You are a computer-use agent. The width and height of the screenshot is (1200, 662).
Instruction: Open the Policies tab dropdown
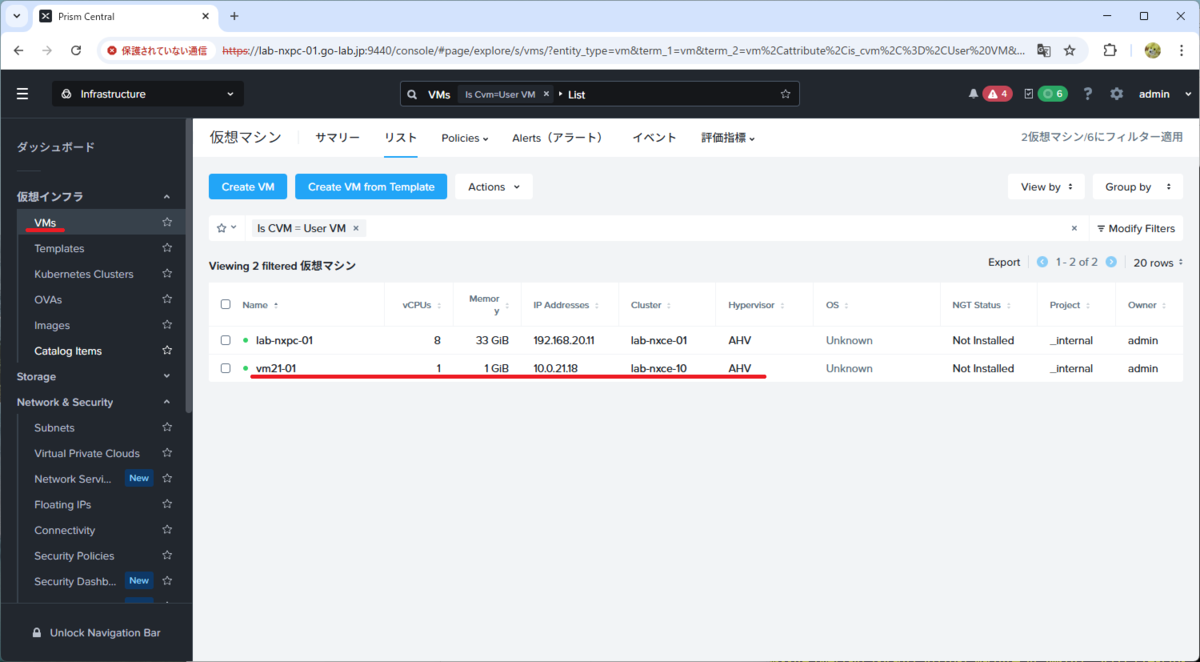pyautogui.click(x=465, y=138)
